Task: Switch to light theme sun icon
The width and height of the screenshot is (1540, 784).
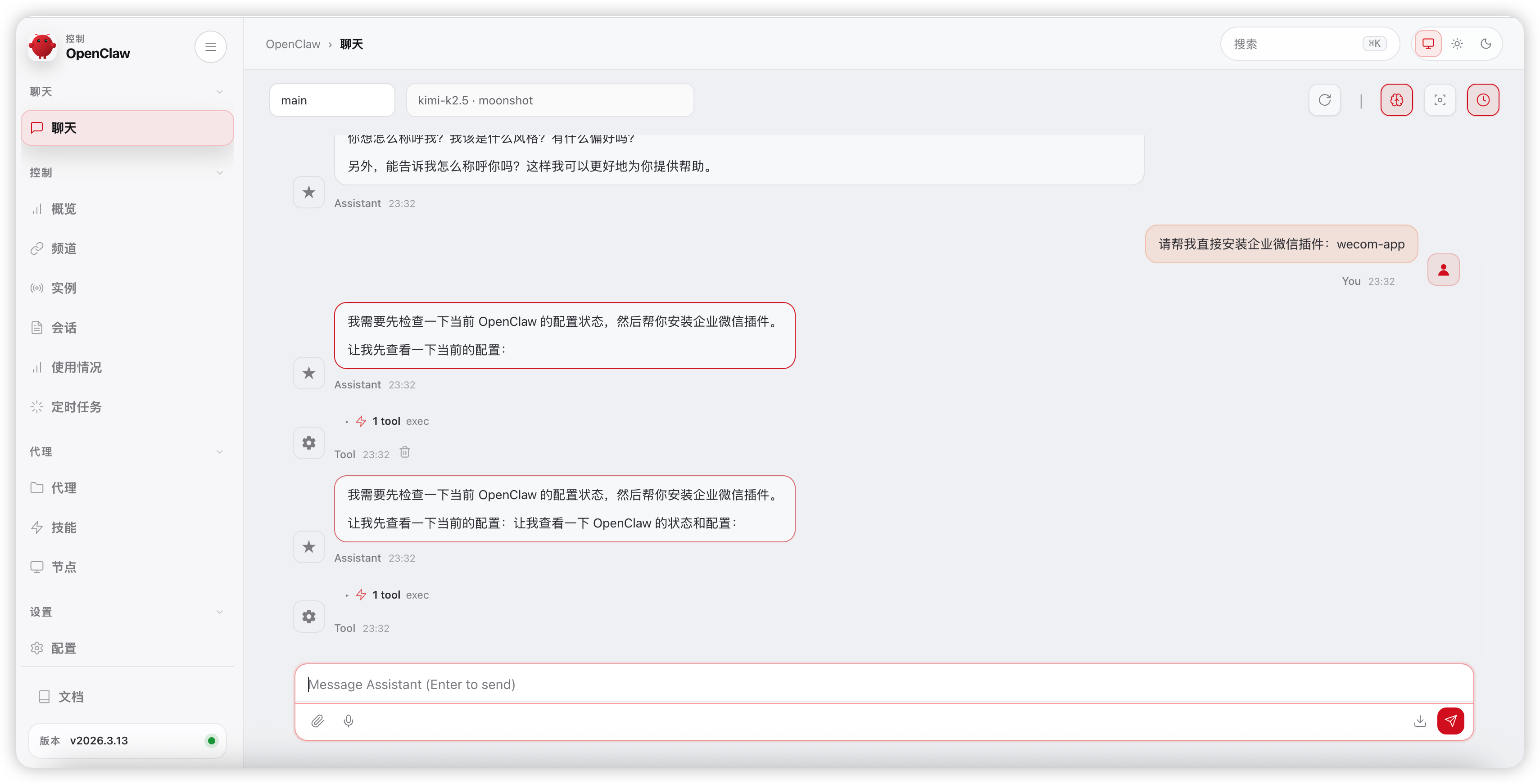Action: click(1457, 44)
